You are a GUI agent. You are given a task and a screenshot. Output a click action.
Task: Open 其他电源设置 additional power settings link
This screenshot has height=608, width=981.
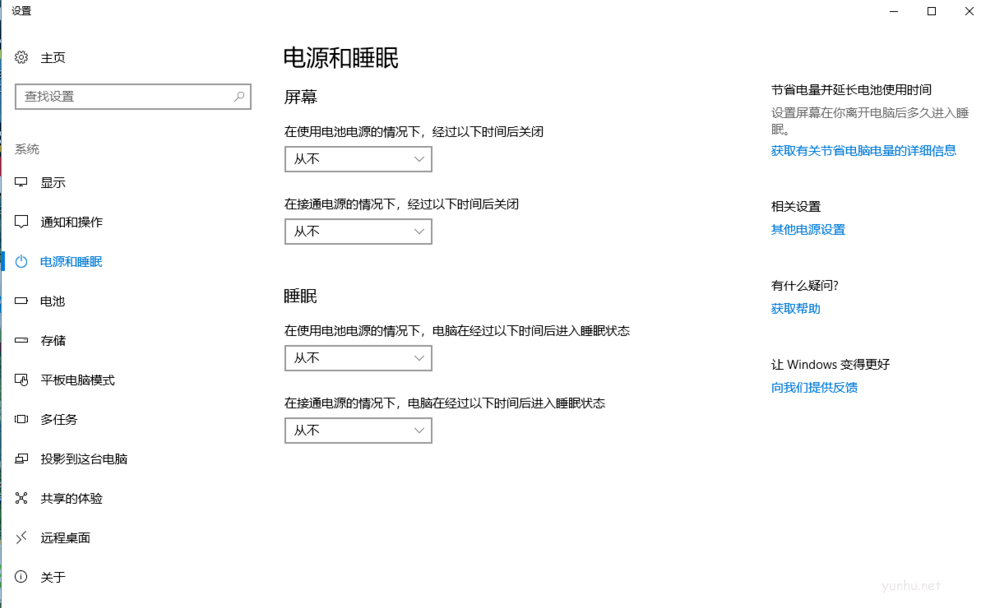coord(809,229)
